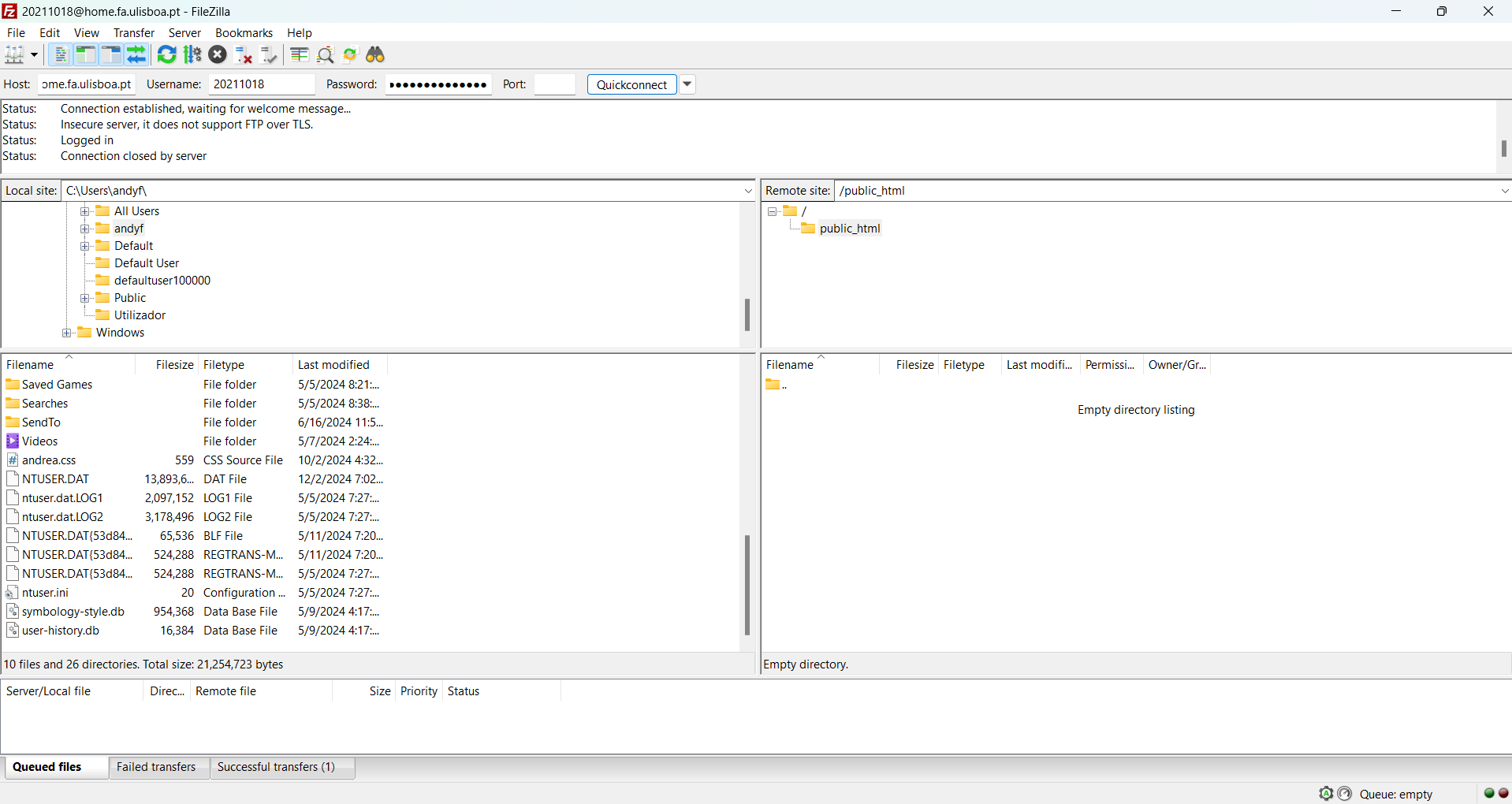Image resolution: width=1512 pixels, height=804 pixels.
Task: Click the remote parent directory folder icon
Action: (x=773, y=384)
